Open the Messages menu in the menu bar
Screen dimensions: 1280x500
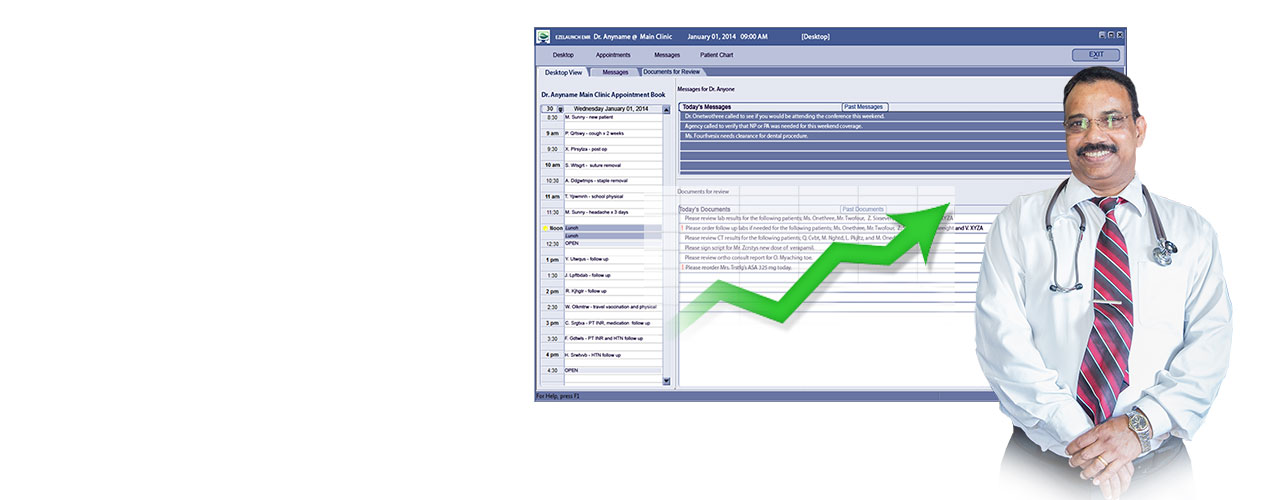[667, 55]
